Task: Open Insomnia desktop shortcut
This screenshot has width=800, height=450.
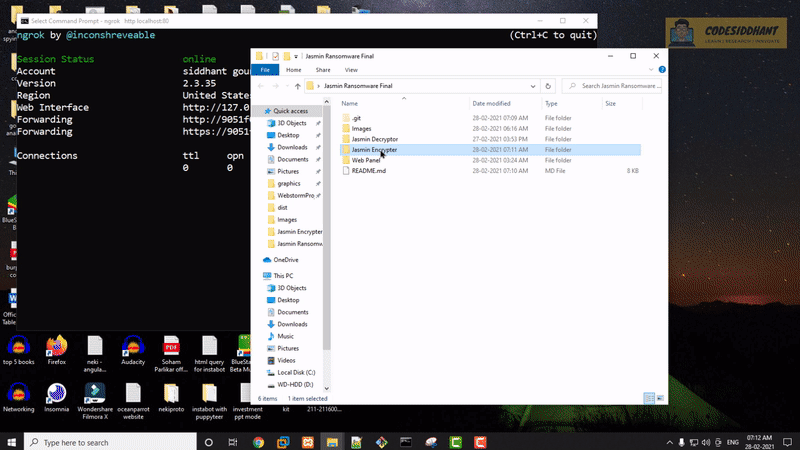Action: click(x=57, y=398)
